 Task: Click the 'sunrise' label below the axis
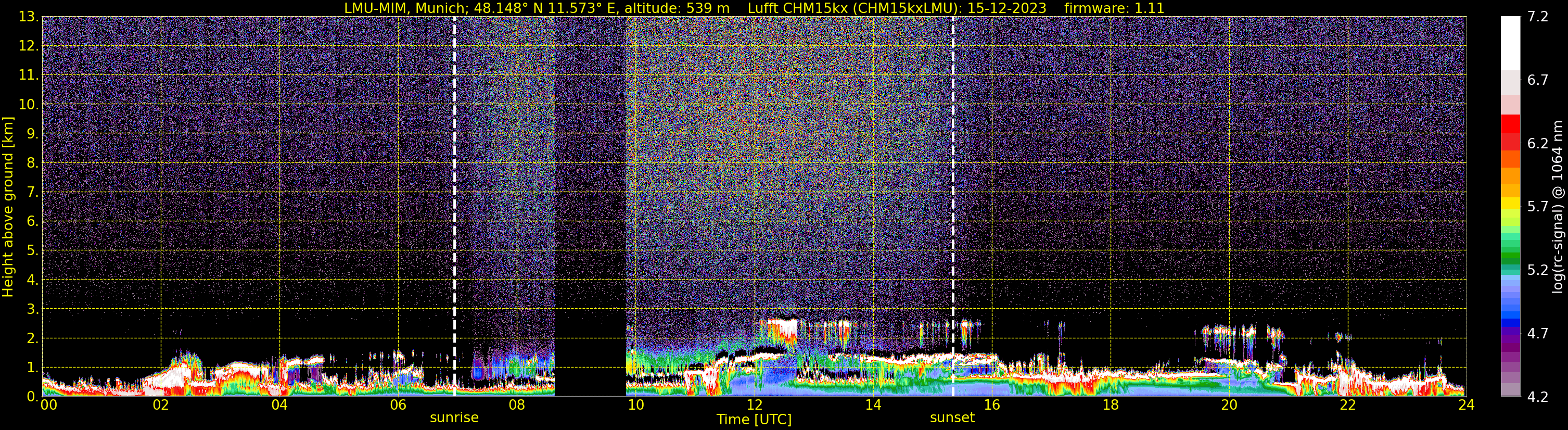coord(454,418)
